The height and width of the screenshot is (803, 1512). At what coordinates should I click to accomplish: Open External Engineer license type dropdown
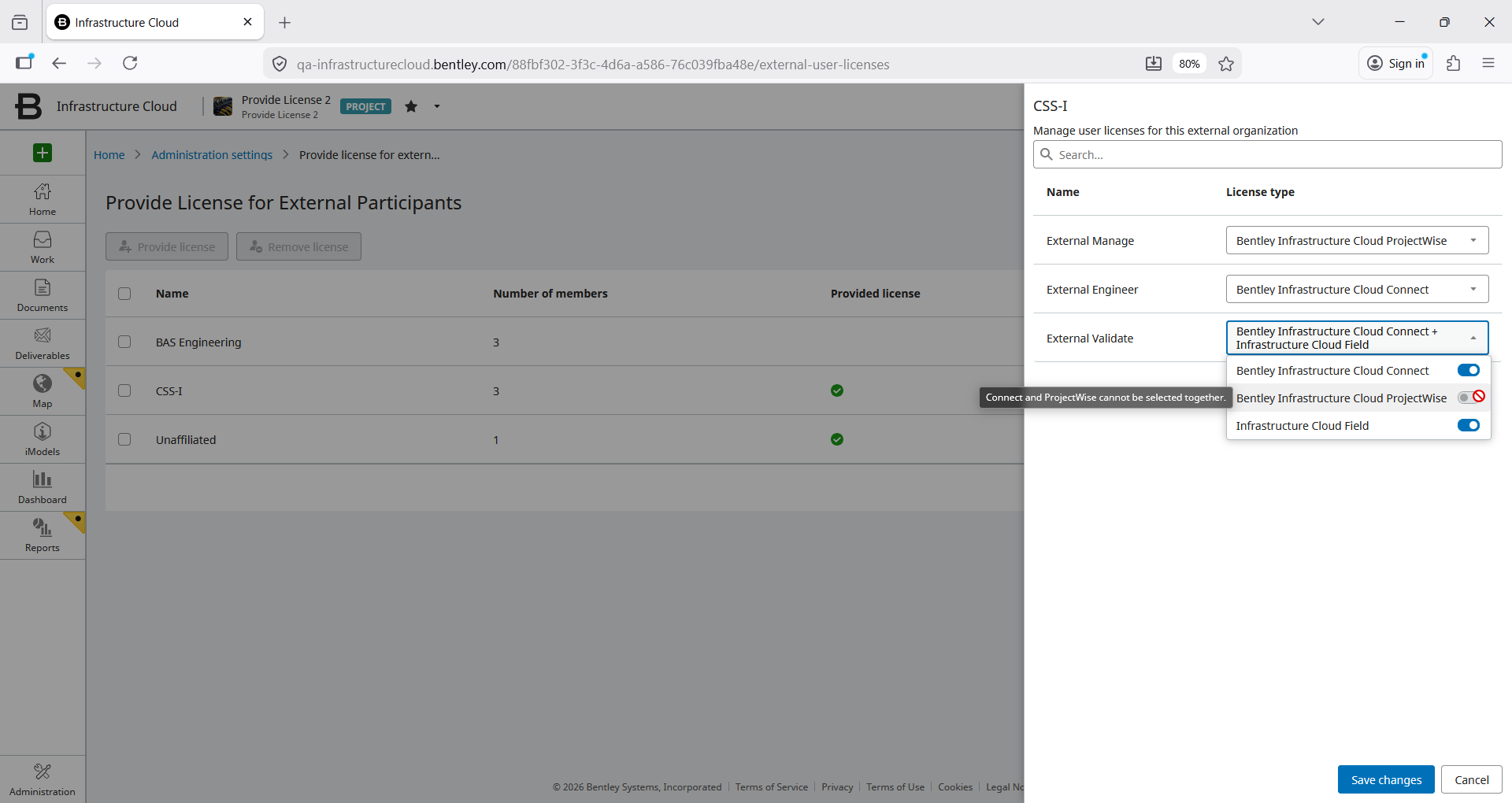pyautogui.click(x=1357, y=290)
